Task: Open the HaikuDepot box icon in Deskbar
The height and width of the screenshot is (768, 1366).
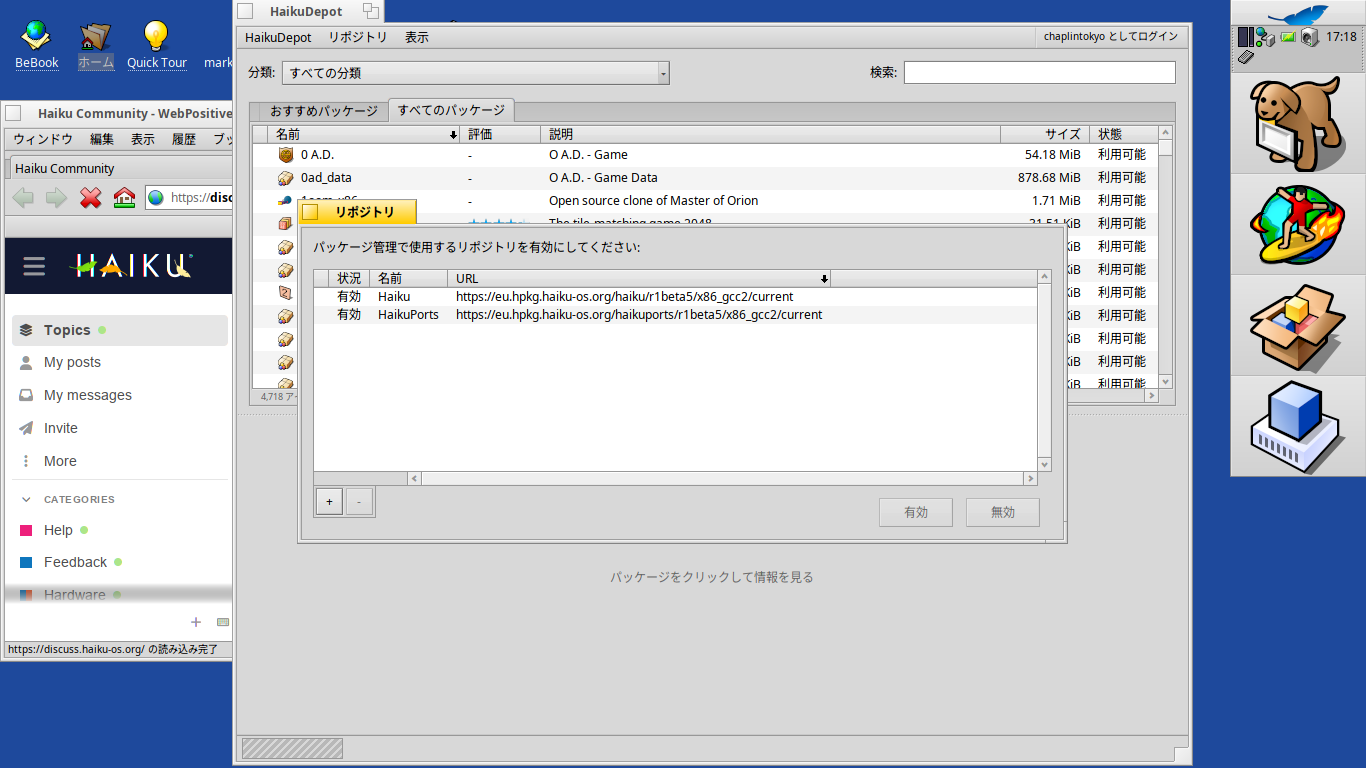Action: click(x=1296, y=325)
